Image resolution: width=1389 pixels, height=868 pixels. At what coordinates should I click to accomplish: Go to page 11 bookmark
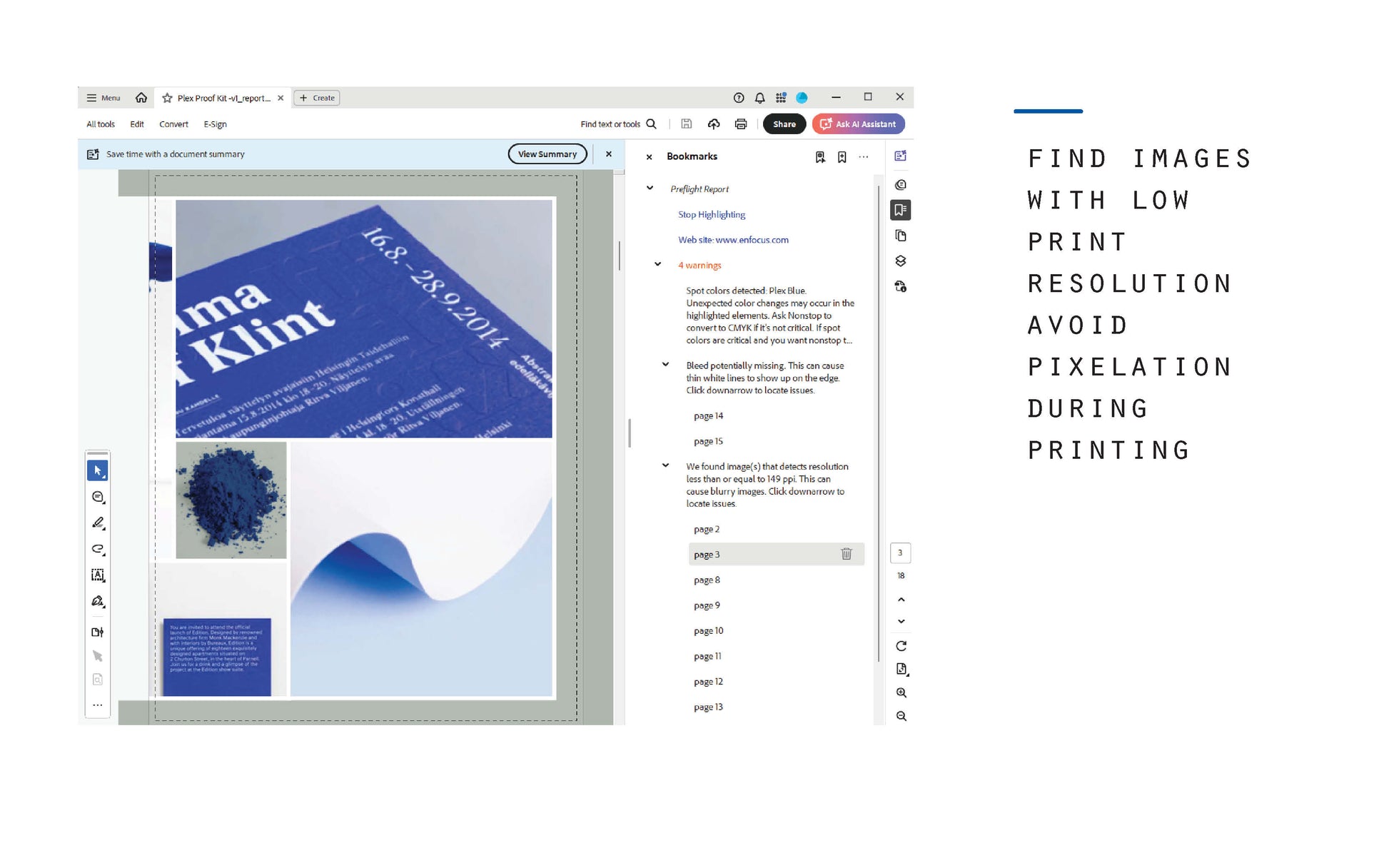pyautogui.click(x=707, y=657)
